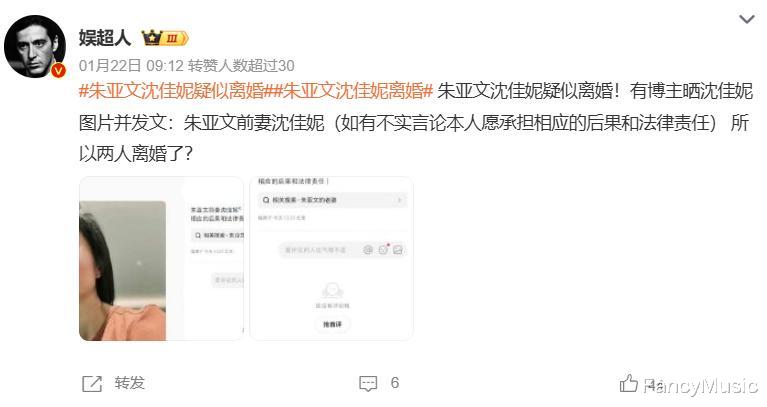The height and width of the screenshot is (407, 767).
Task: Click the comment count 6
Action: 395,383
